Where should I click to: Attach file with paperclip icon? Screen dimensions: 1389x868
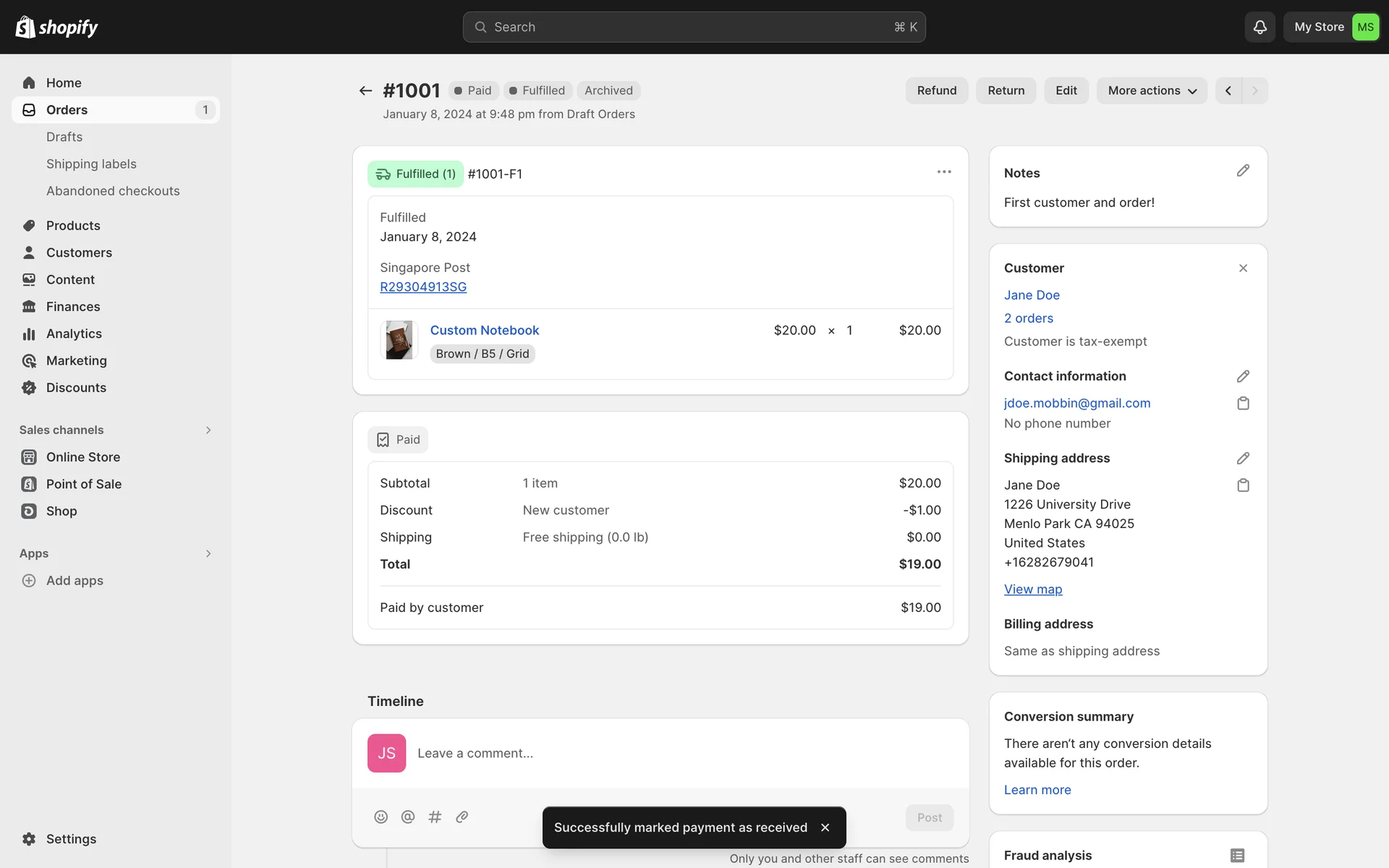coord(462,817)
